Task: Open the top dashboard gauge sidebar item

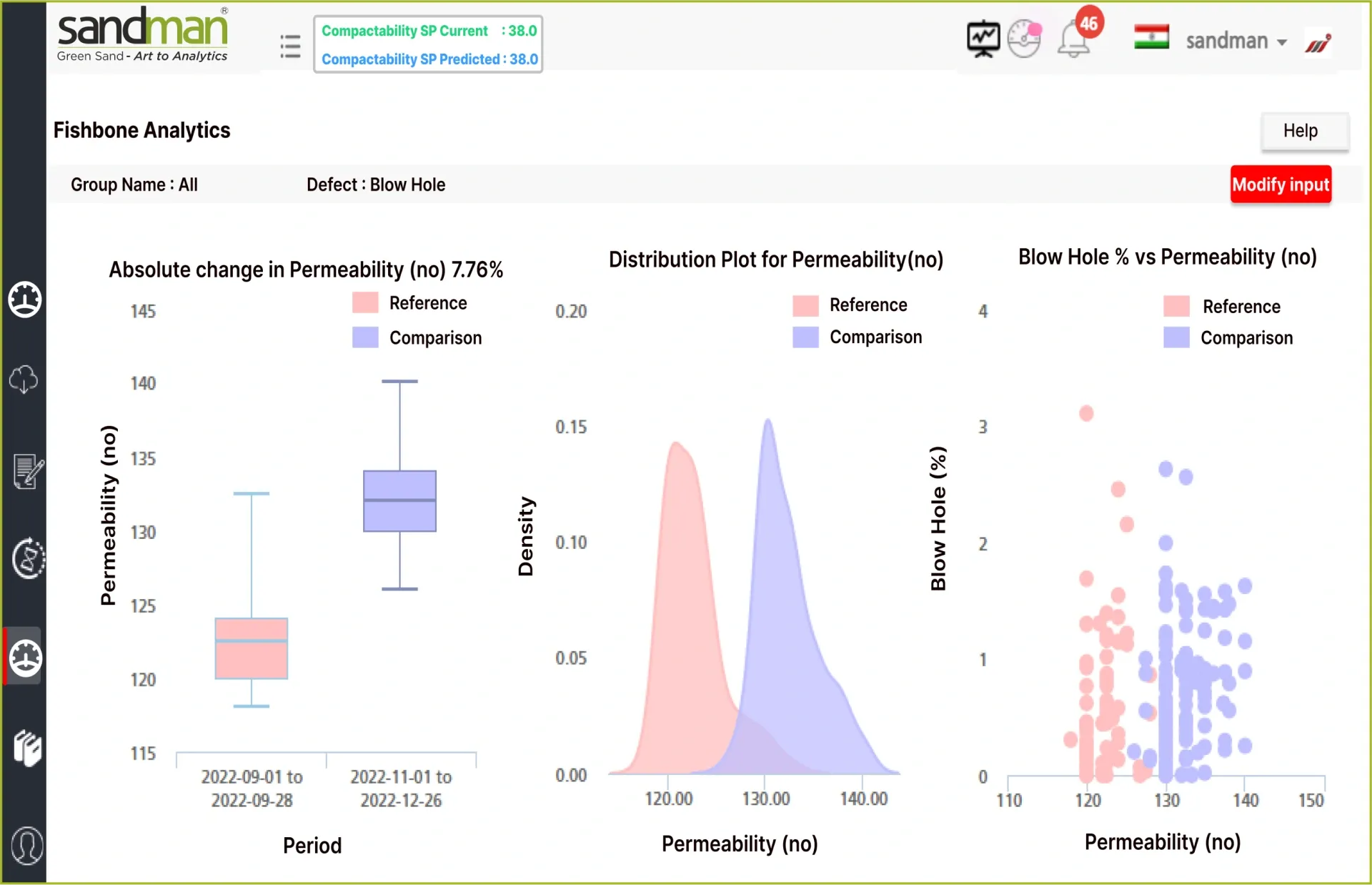Action: tap(25, 299)
